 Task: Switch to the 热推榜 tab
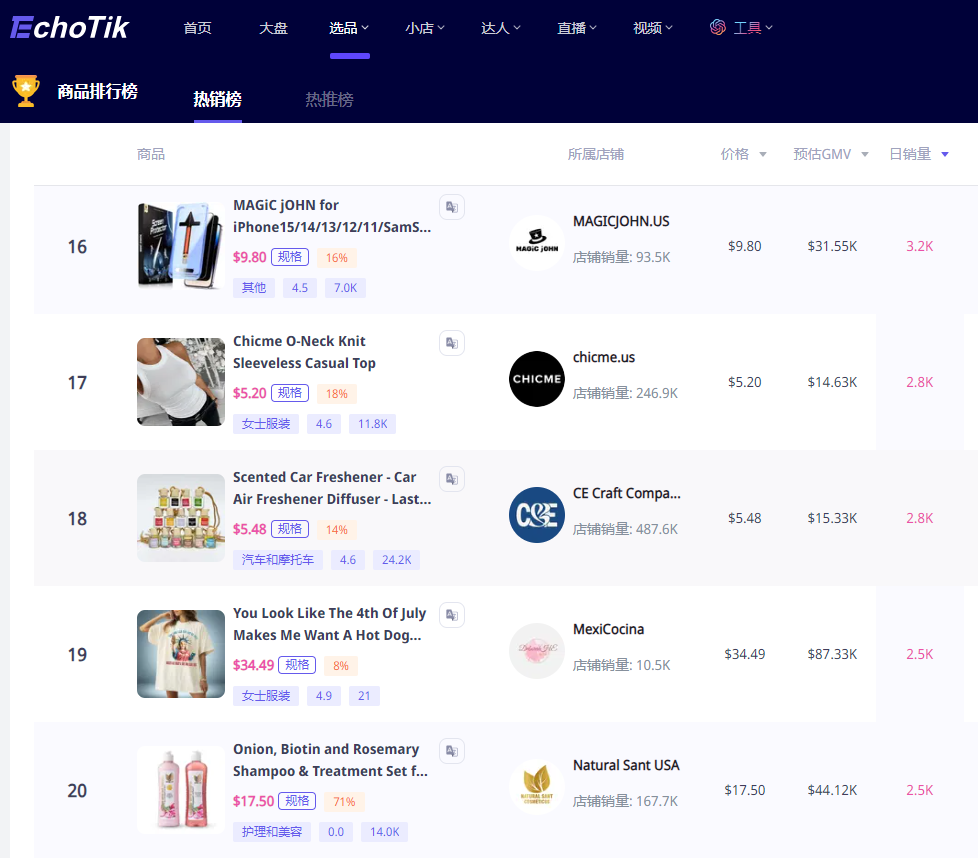tap(329, 101)
